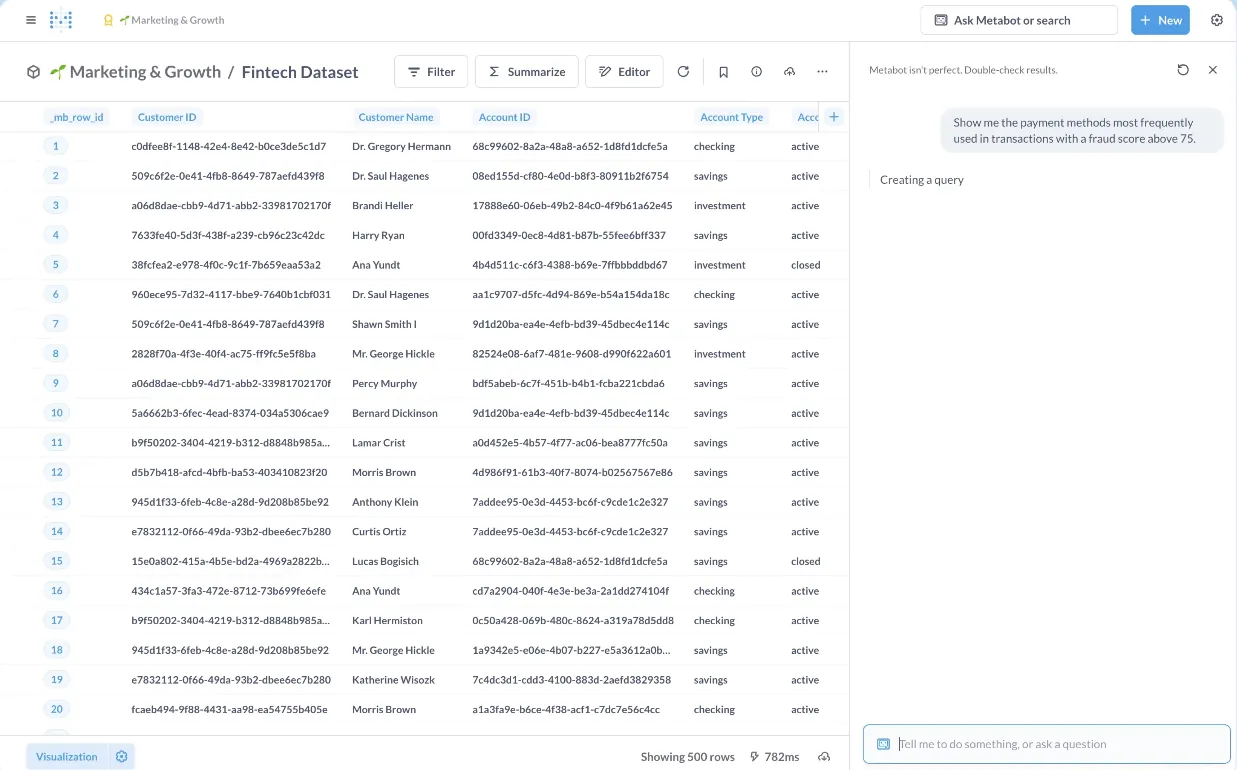Open the dataset info panel
1237x770 pixels.
(756, 72)
